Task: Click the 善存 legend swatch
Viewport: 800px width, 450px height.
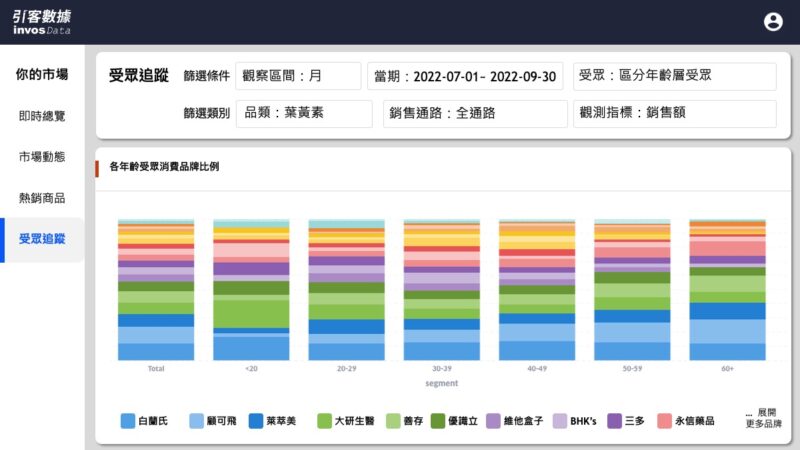Action: point(393,421)
